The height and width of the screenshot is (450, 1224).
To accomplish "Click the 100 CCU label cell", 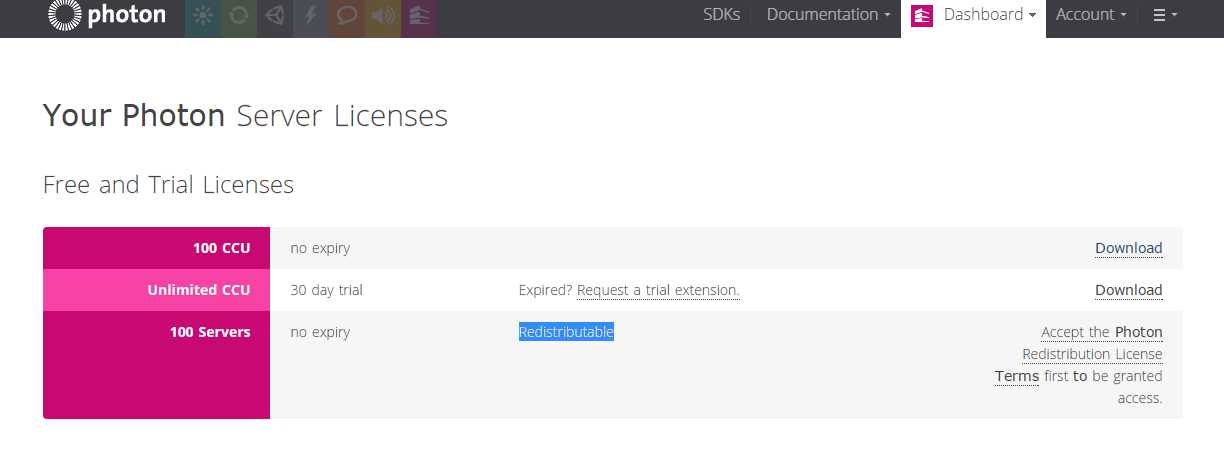I will tap(156, 248).
